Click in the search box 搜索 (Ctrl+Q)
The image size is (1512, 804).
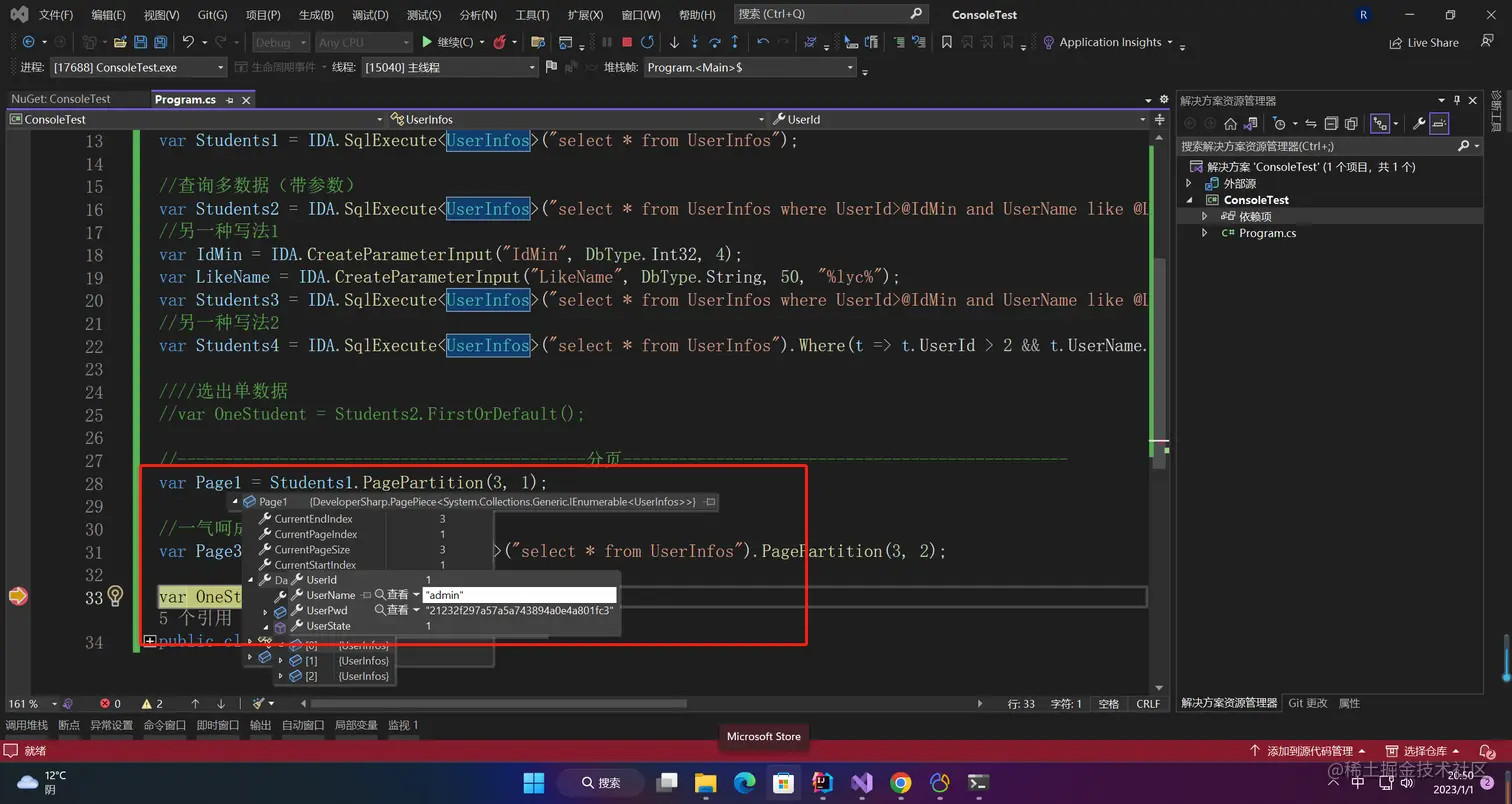tap(830, 14)
